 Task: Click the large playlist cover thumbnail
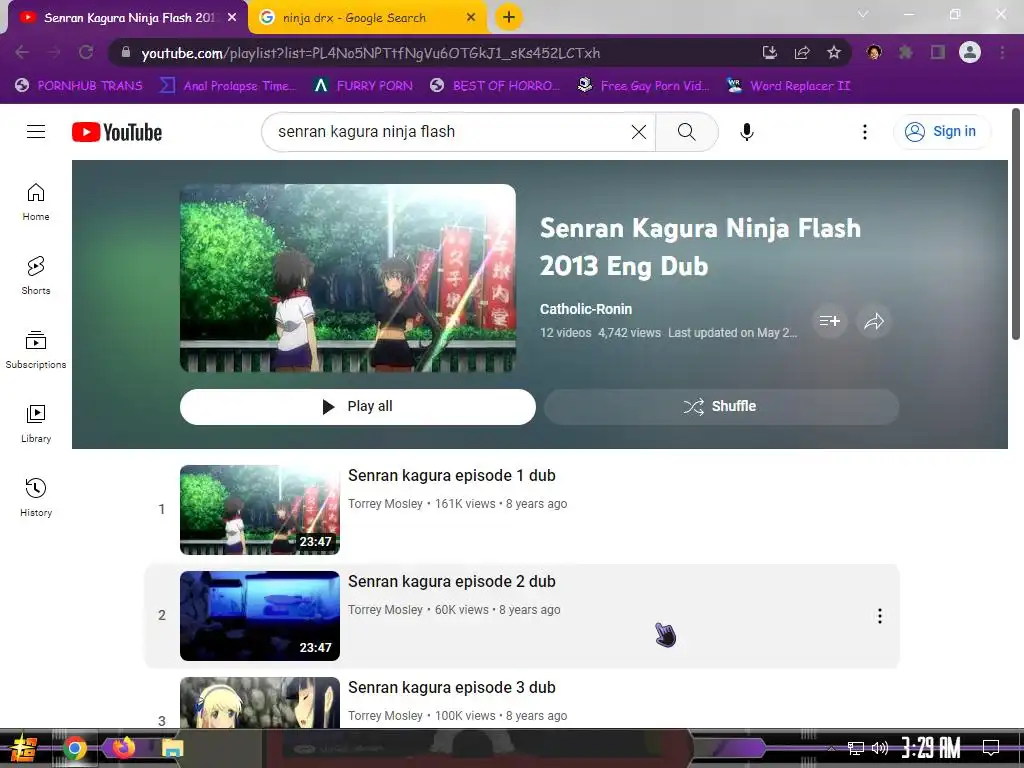click(348, 278)
